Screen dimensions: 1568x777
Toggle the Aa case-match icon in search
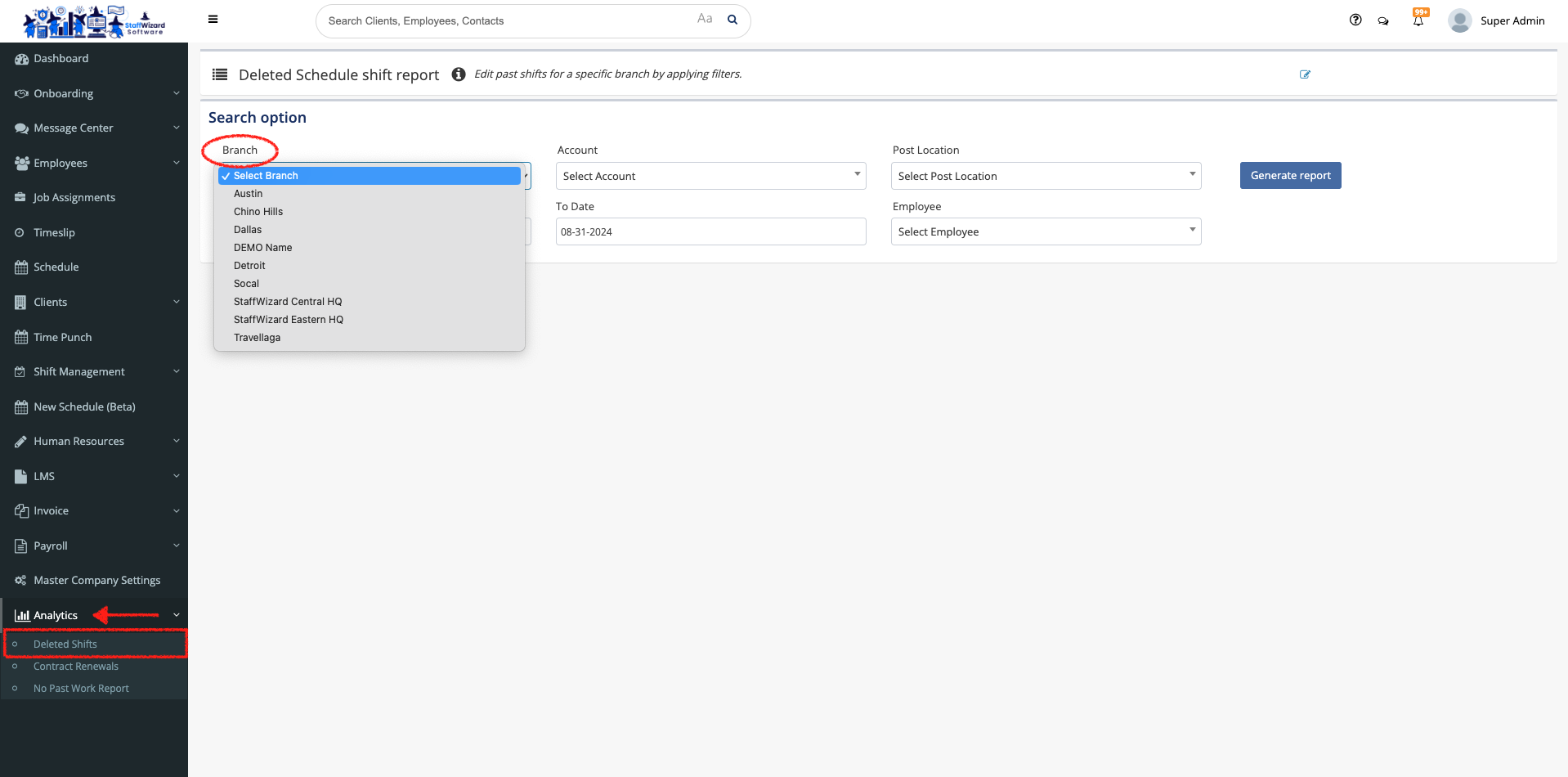pyautogui.click(x=705, y=19)
